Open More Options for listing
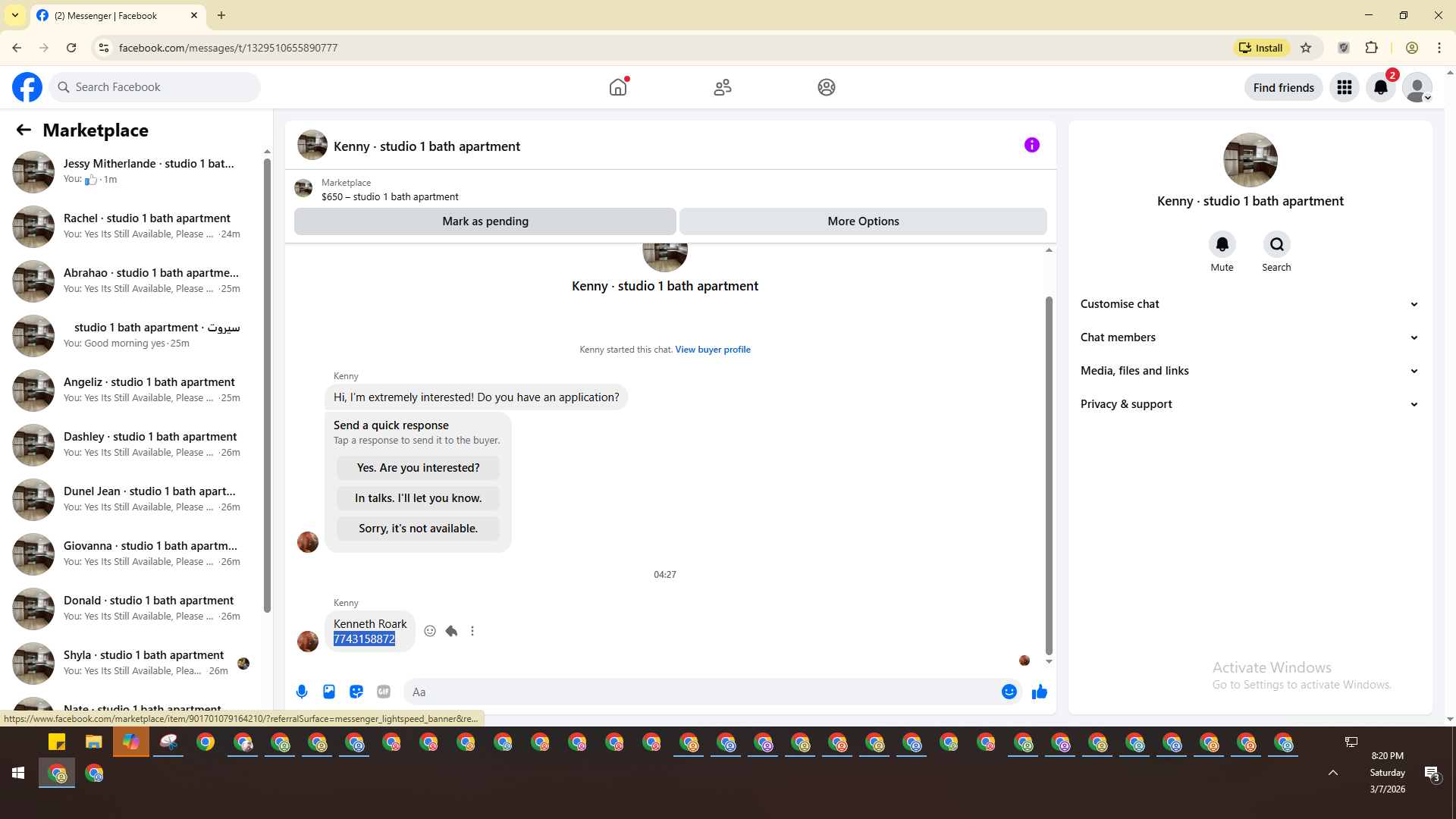This screenshot has height=819, width=1456. (863, 221)
